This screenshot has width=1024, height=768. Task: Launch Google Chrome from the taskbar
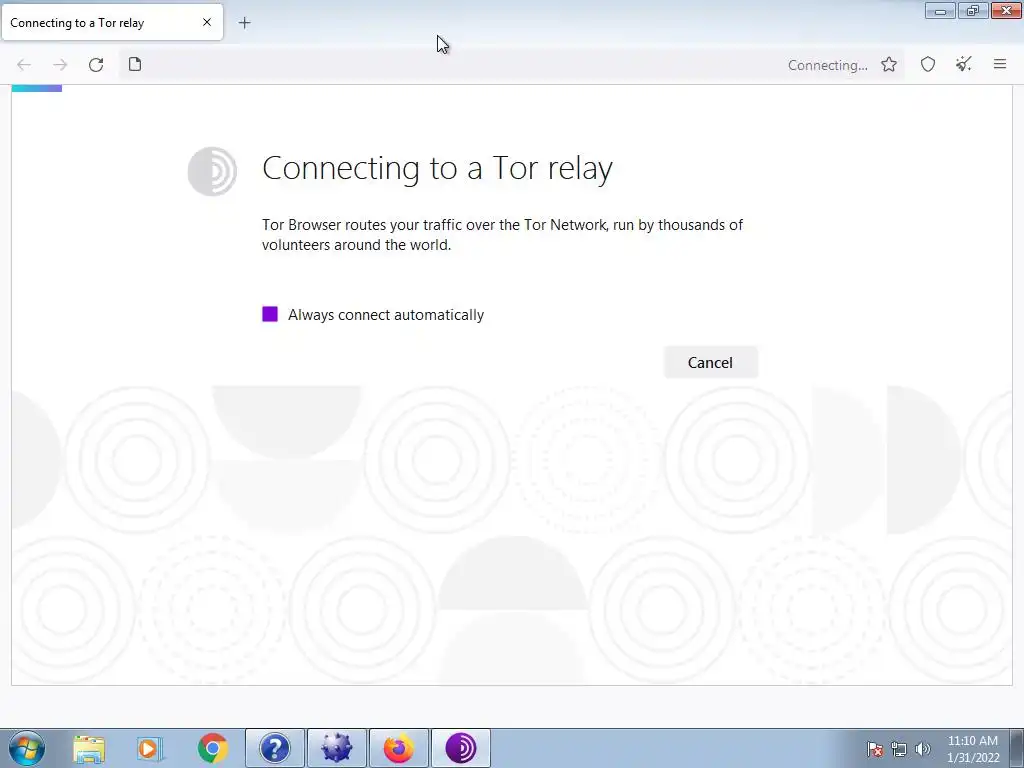[x=212, y=749]
